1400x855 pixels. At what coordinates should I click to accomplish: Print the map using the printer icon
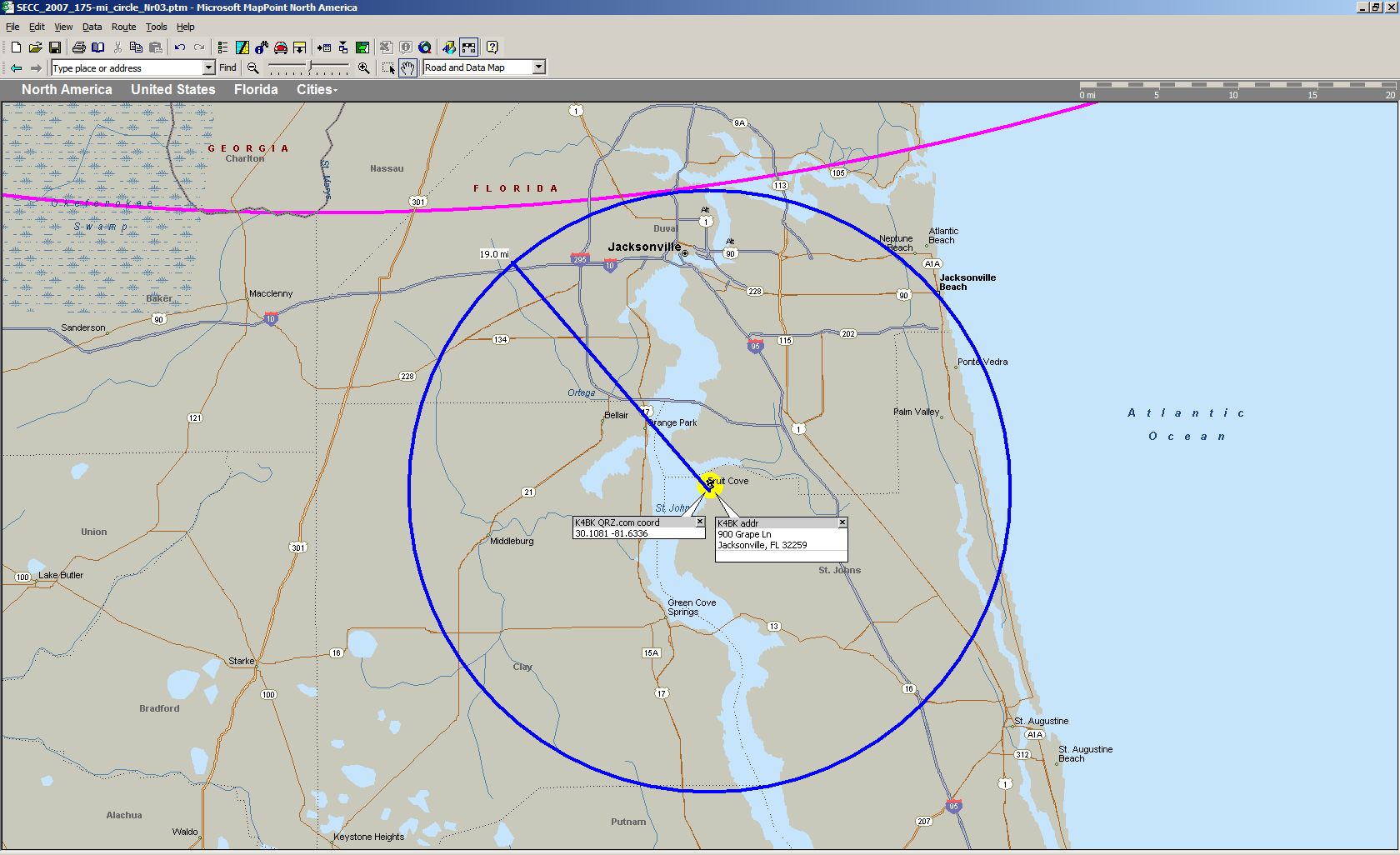(x=78, y=47)
